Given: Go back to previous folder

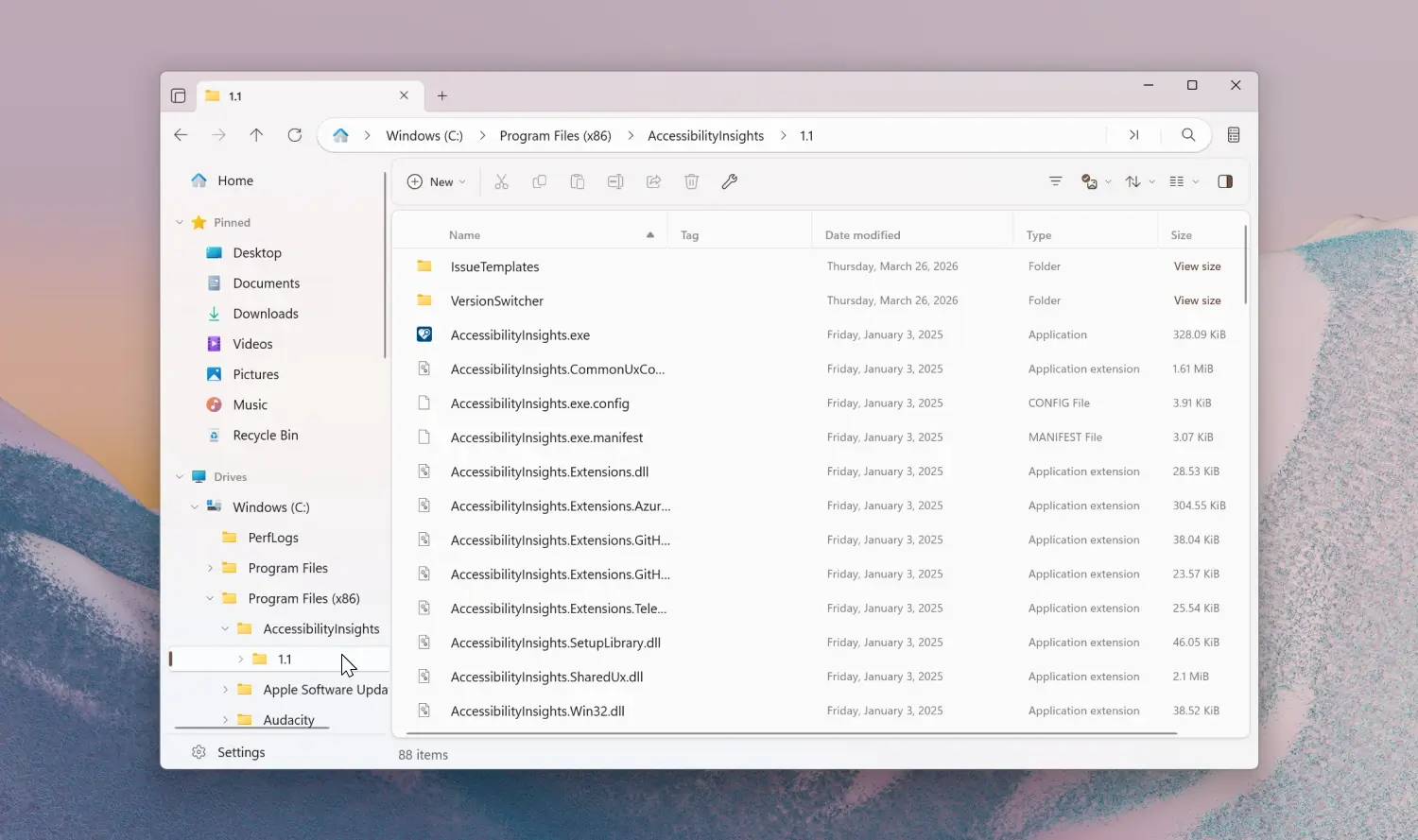Looking at the screenshot, I should point(181,135).
